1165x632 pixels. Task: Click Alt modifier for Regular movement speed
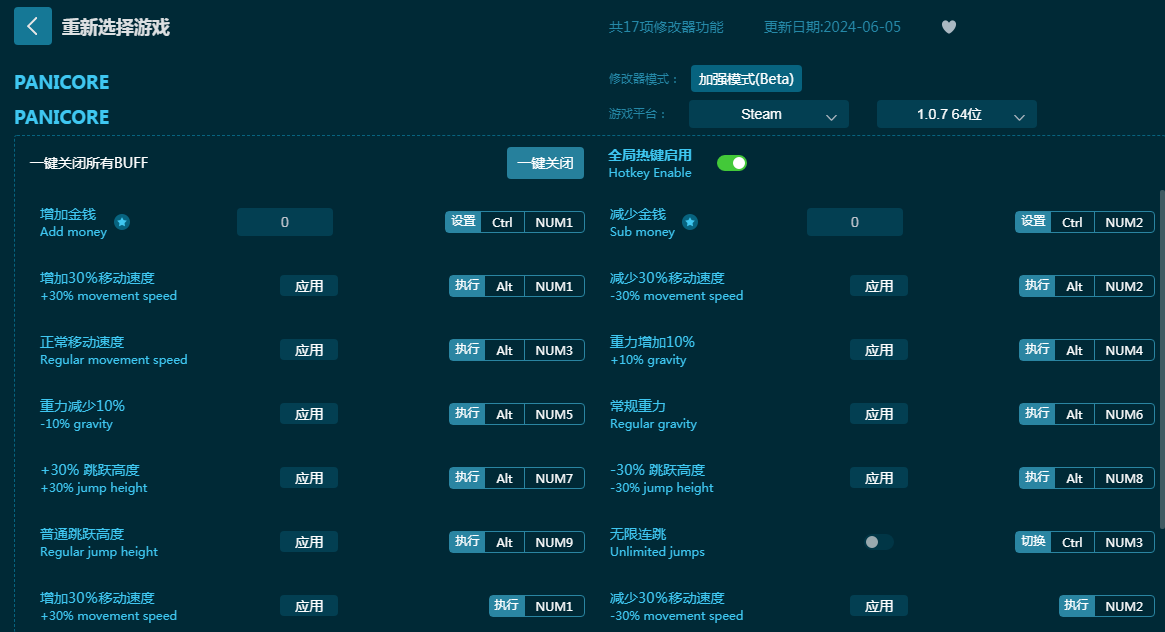(504, 350)
